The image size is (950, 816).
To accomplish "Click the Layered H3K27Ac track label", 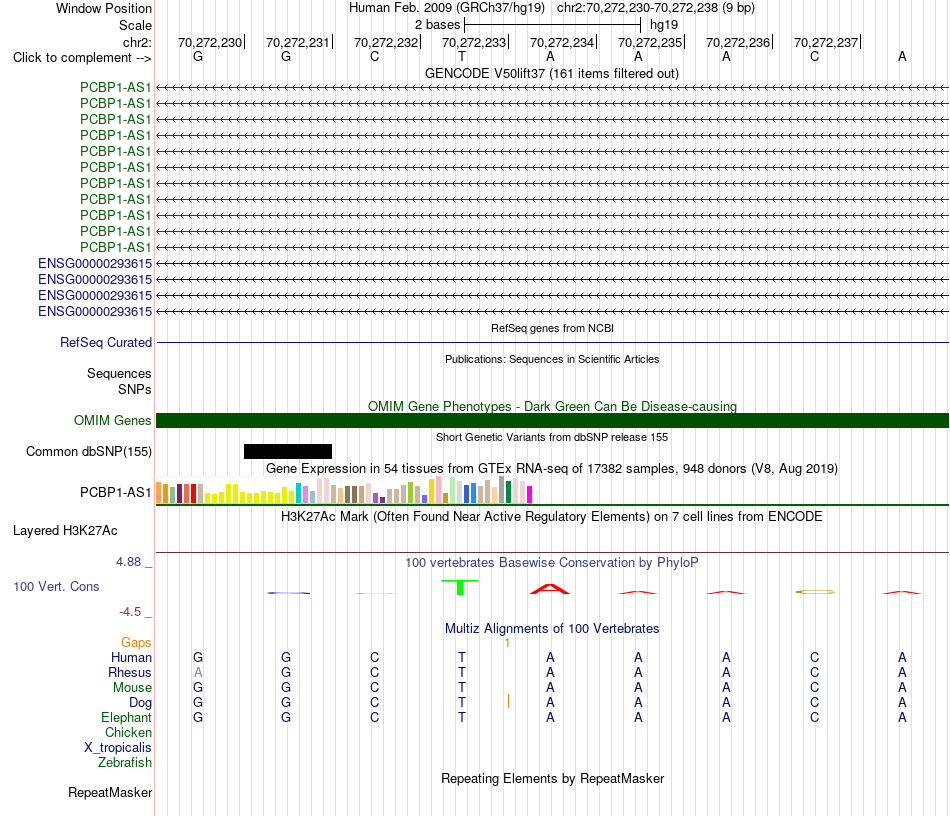I will coord(65,531).
